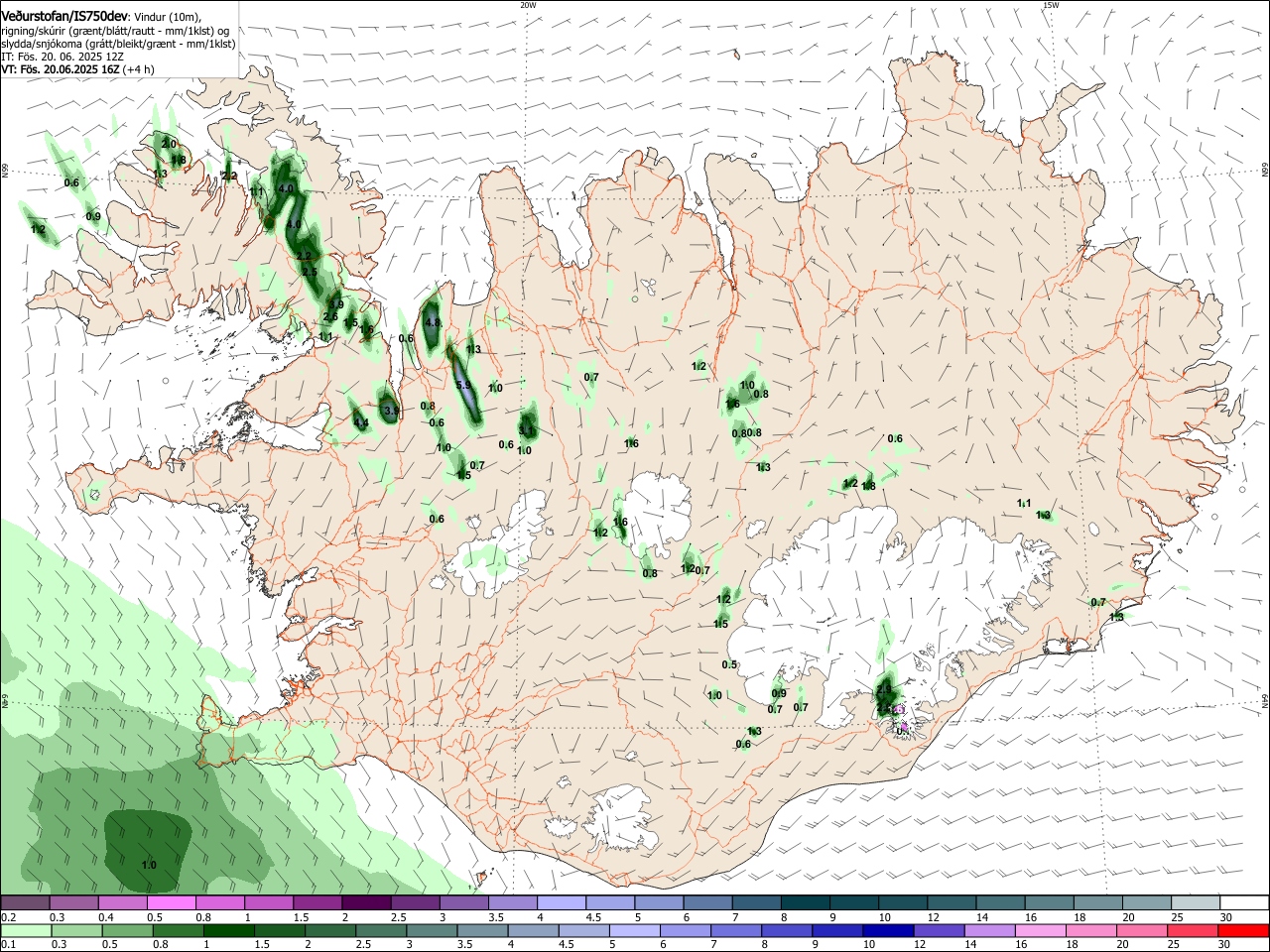
Task: Select the light periwinkle top-row swatch labeled 4
Action: (561, 902)
